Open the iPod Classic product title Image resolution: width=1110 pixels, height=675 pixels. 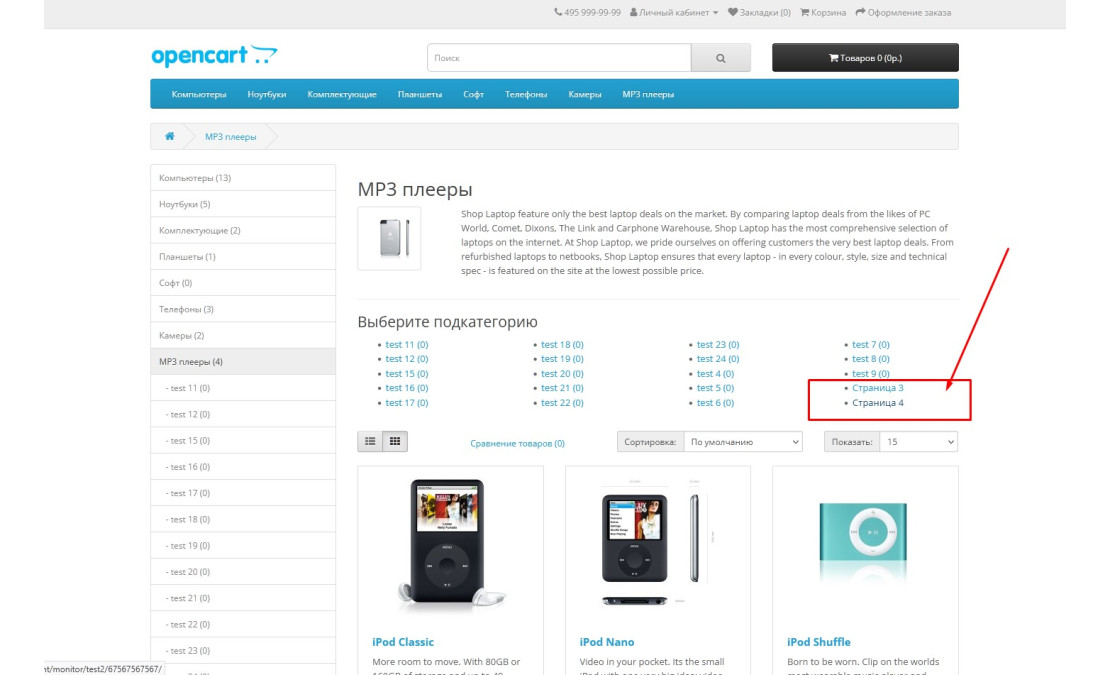click(403, 642)
